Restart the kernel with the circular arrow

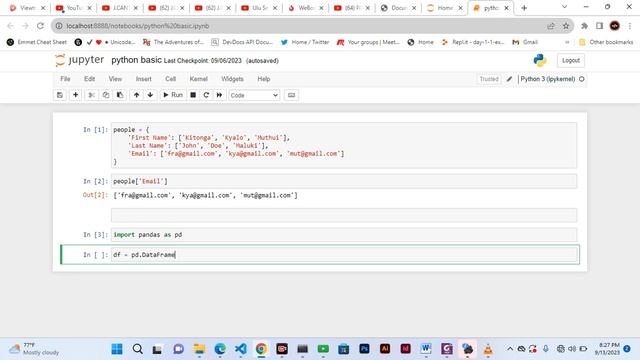pos(206,95)
